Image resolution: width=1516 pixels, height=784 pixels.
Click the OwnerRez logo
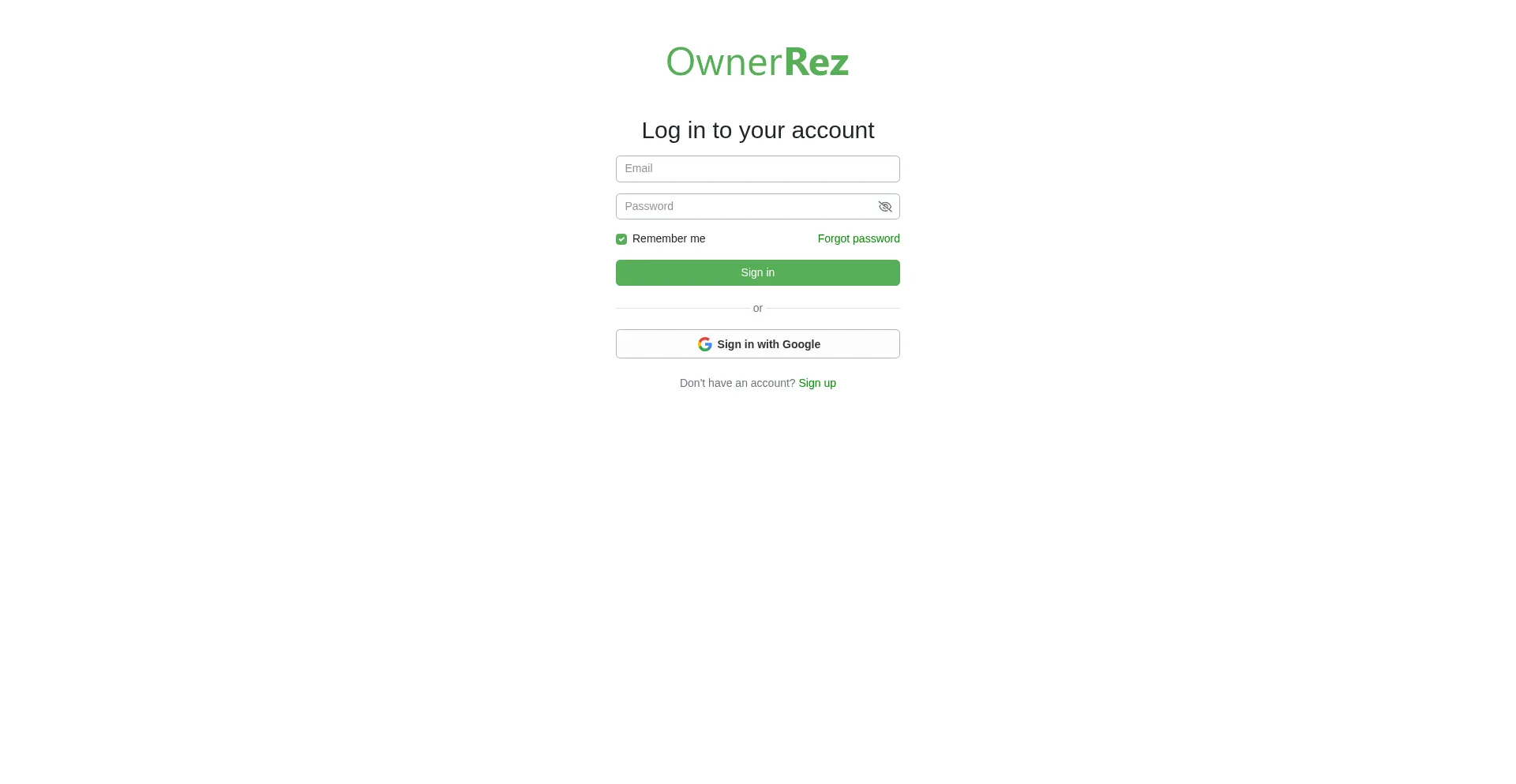[x=758, y=62]
